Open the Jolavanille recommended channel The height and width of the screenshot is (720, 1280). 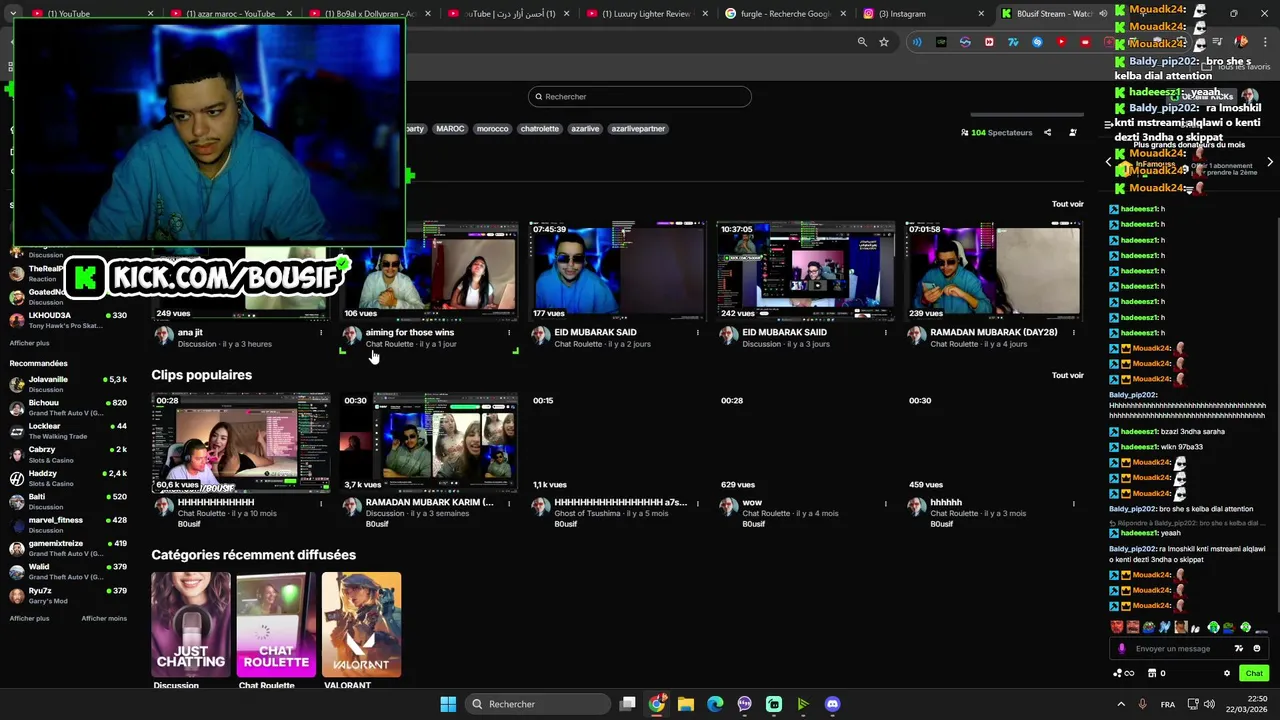pos(68,384)
